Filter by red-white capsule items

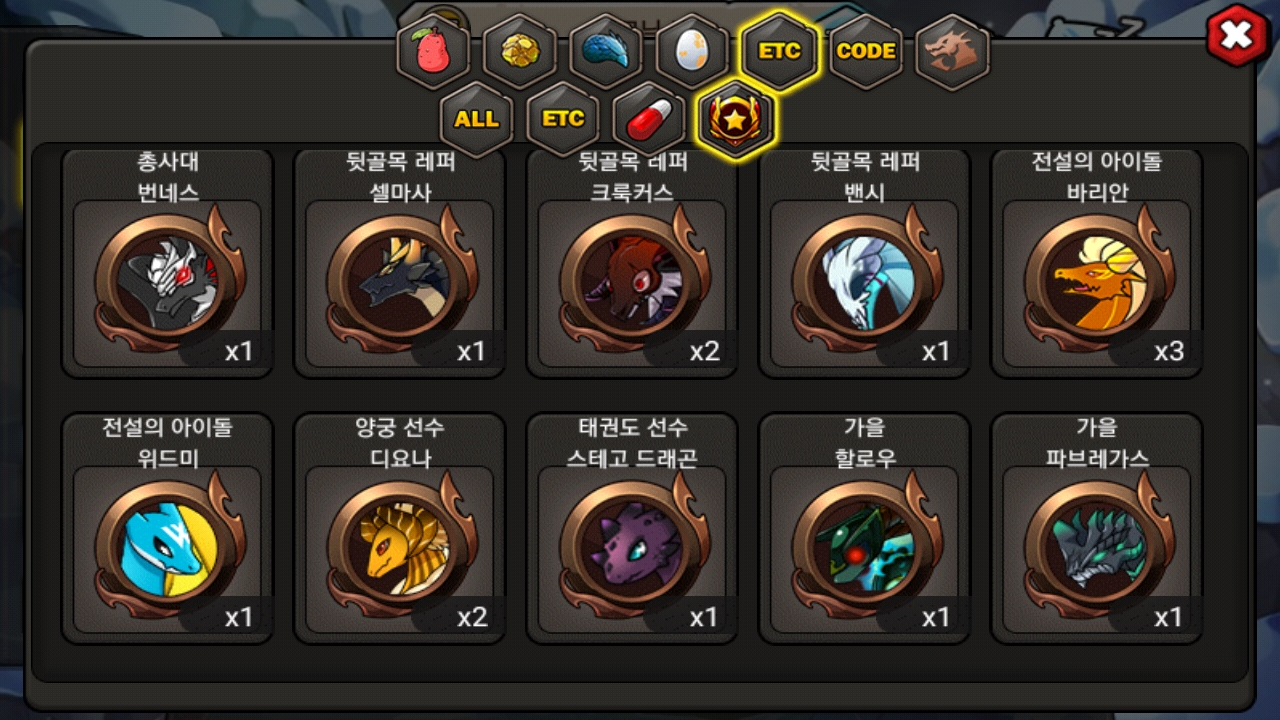649,119
